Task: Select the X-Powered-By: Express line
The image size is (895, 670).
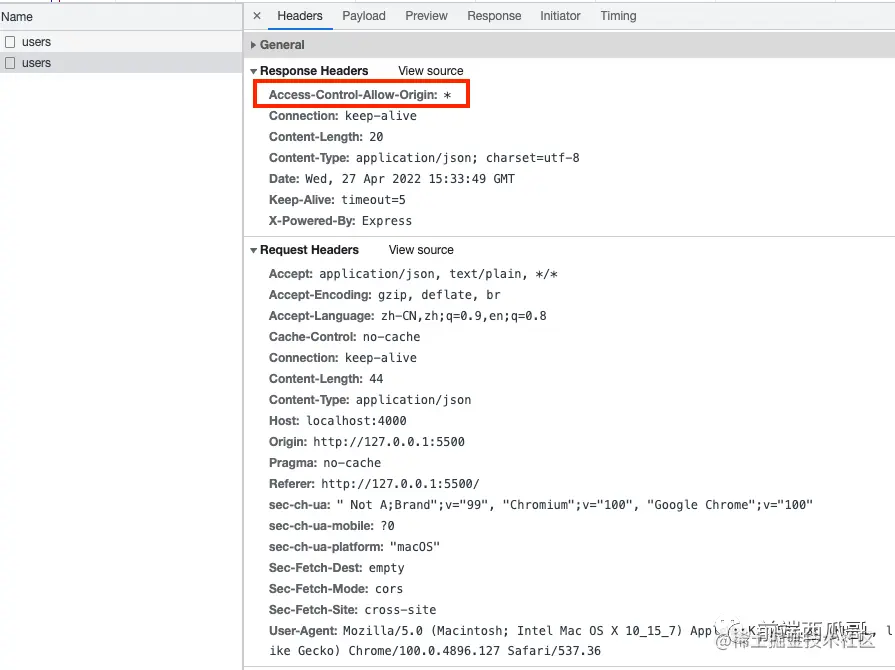Action: (x=340, y=221)
